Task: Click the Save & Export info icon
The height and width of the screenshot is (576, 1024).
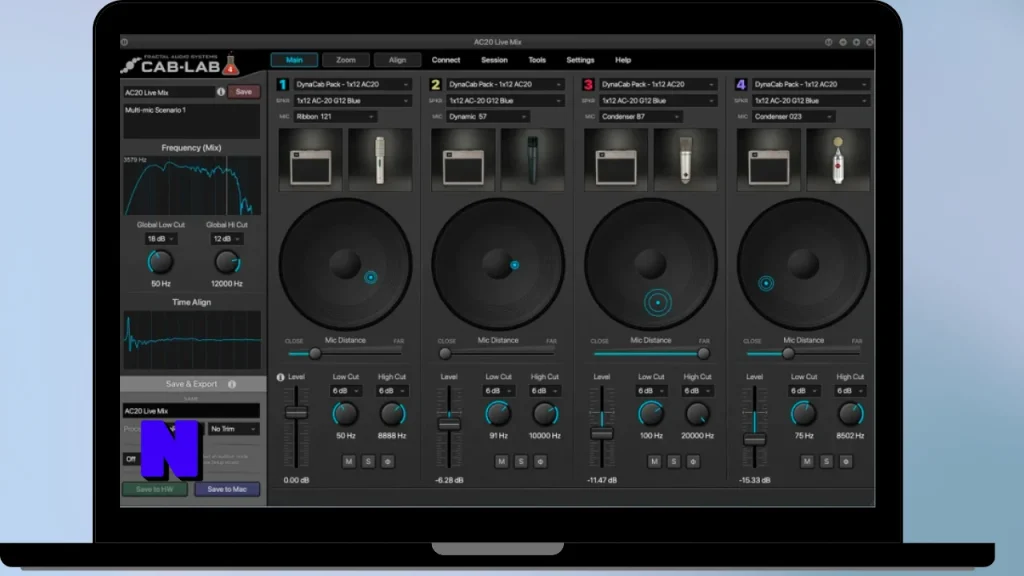Action: coord(232,384)
